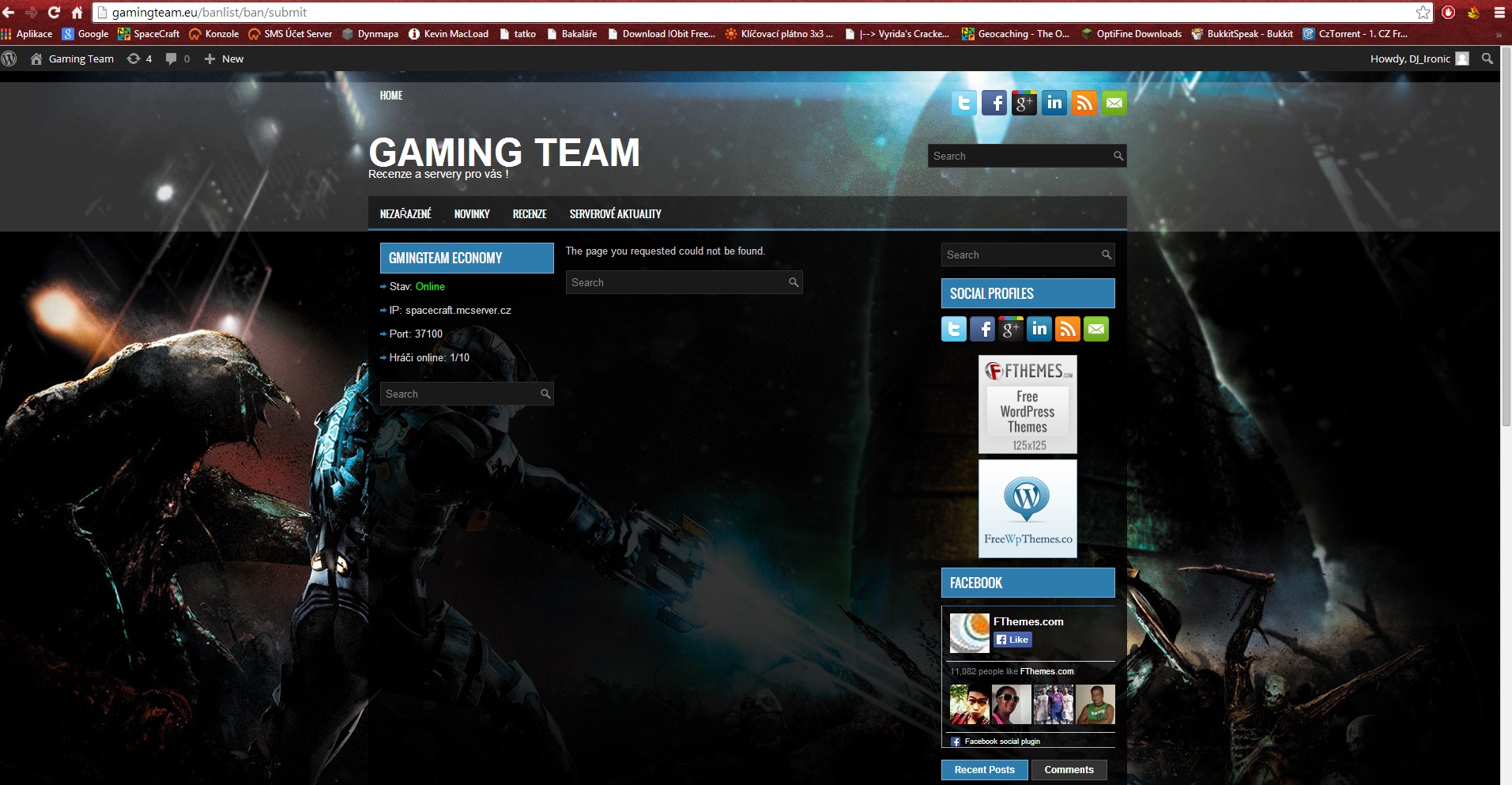Viewport: 1512px width, 785px height.
Task: Bookmark page with the star icon
Action: [1423, 12]
